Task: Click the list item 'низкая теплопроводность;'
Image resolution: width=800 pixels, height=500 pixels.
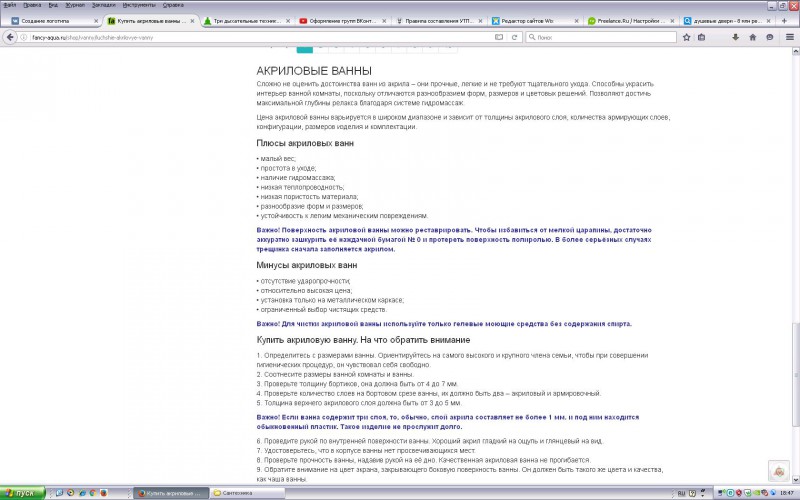Action: (x=301, y=187)
